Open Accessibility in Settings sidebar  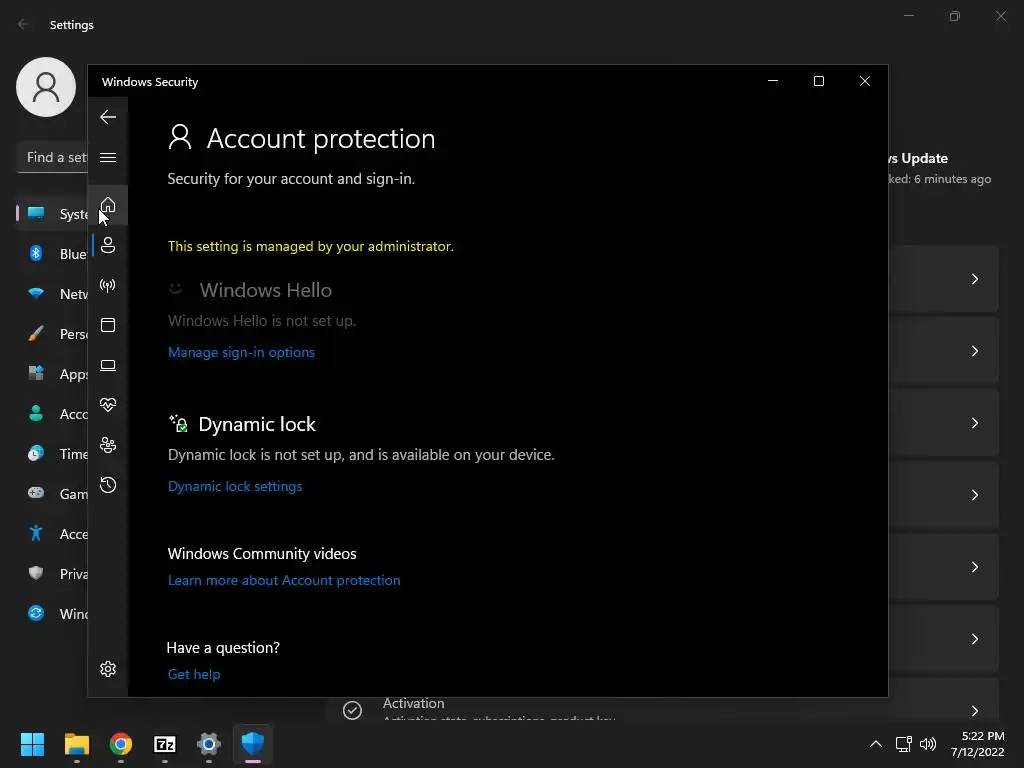pyautogui.click(x=52, y=534)
